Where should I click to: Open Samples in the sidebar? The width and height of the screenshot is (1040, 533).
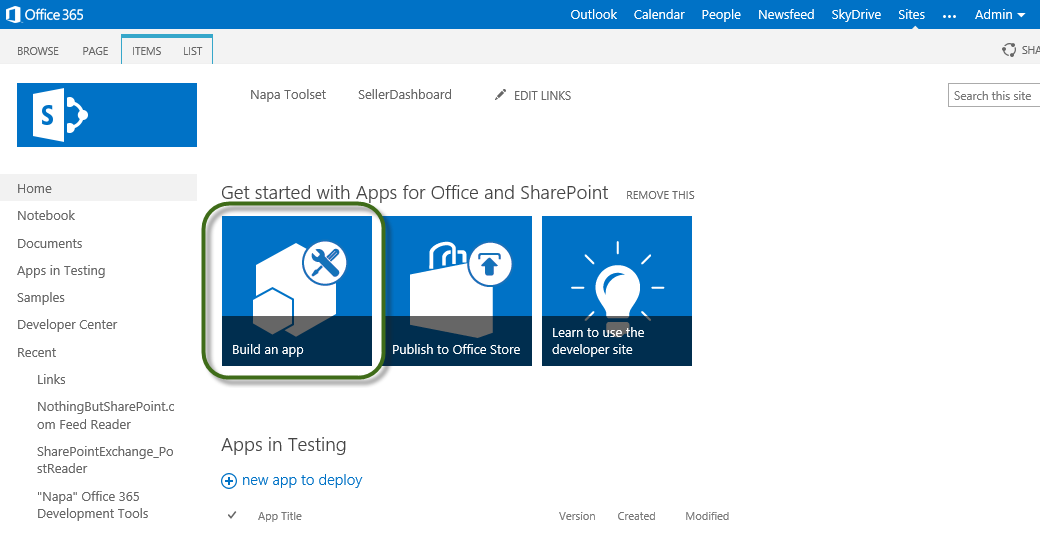click(x=40, y=298)
